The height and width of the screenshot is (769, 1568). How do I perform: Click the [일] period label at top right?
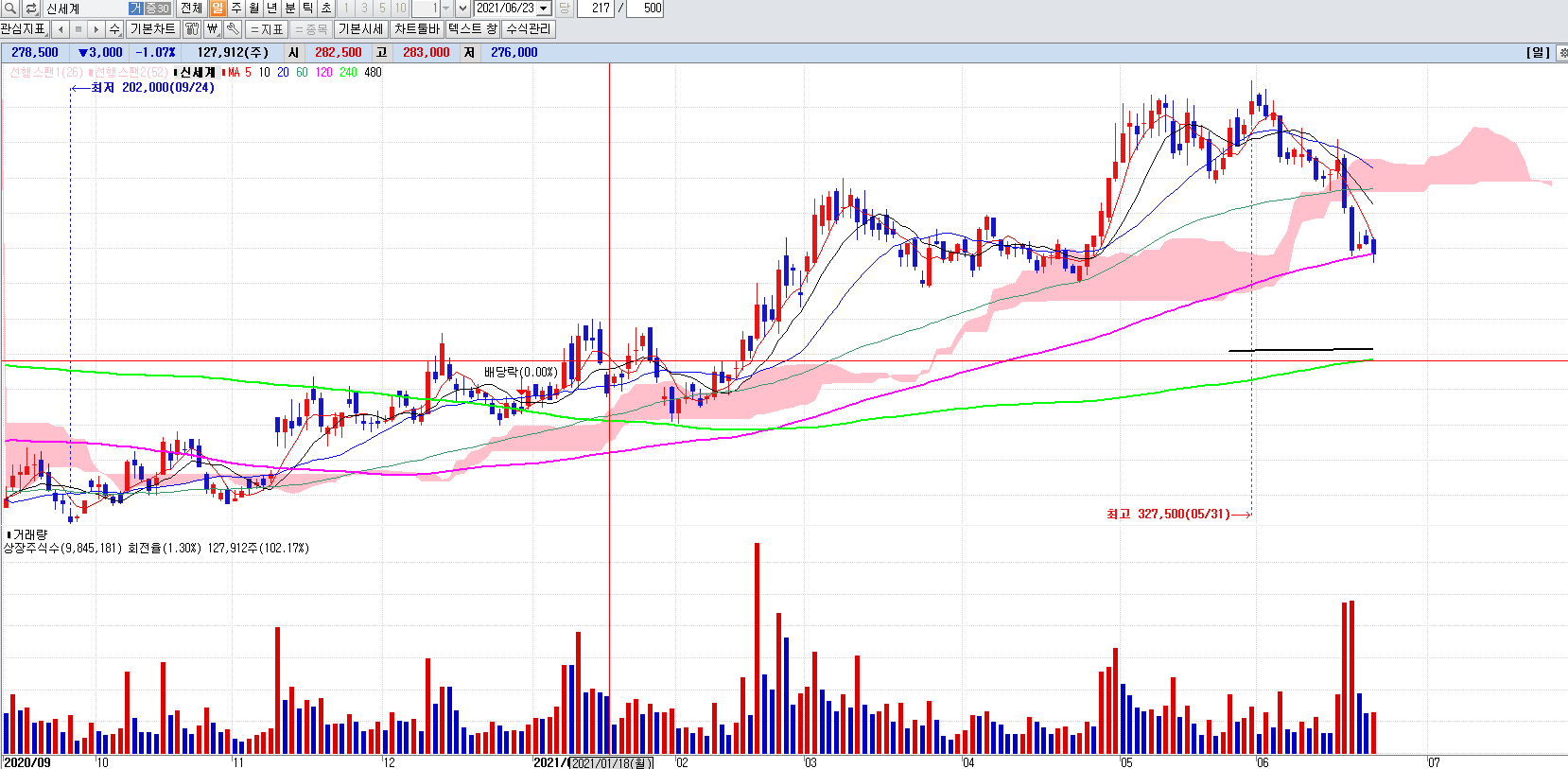pyautogui.click(x=1538, y=53)
